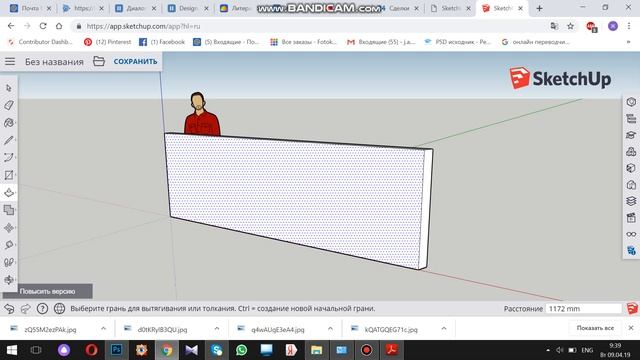The height and width of the screenshot is (360, 640).
Task: Open the translate page icon
Action: coord(554,26)
